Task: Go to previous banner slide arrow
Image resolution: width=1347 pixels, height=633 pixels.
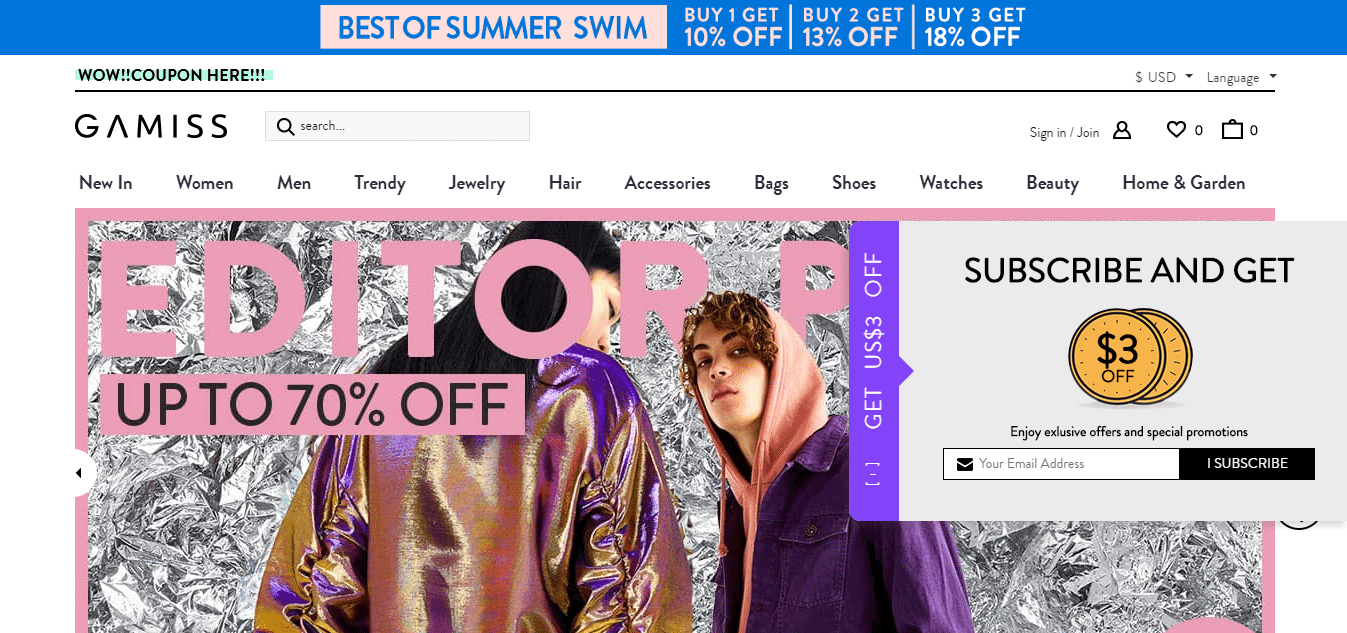Action: (81, 473)
